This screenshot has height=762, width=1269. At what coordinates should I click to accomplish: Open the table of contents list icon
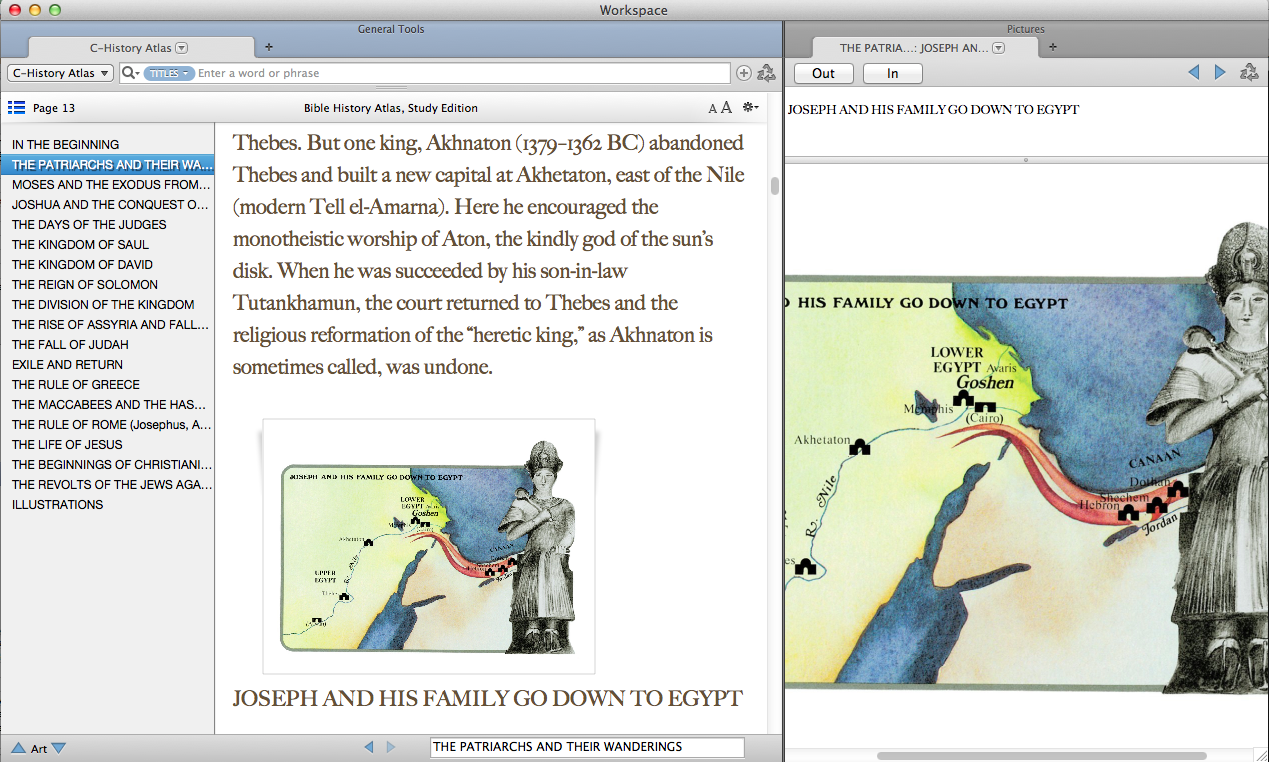click(16, 108)
